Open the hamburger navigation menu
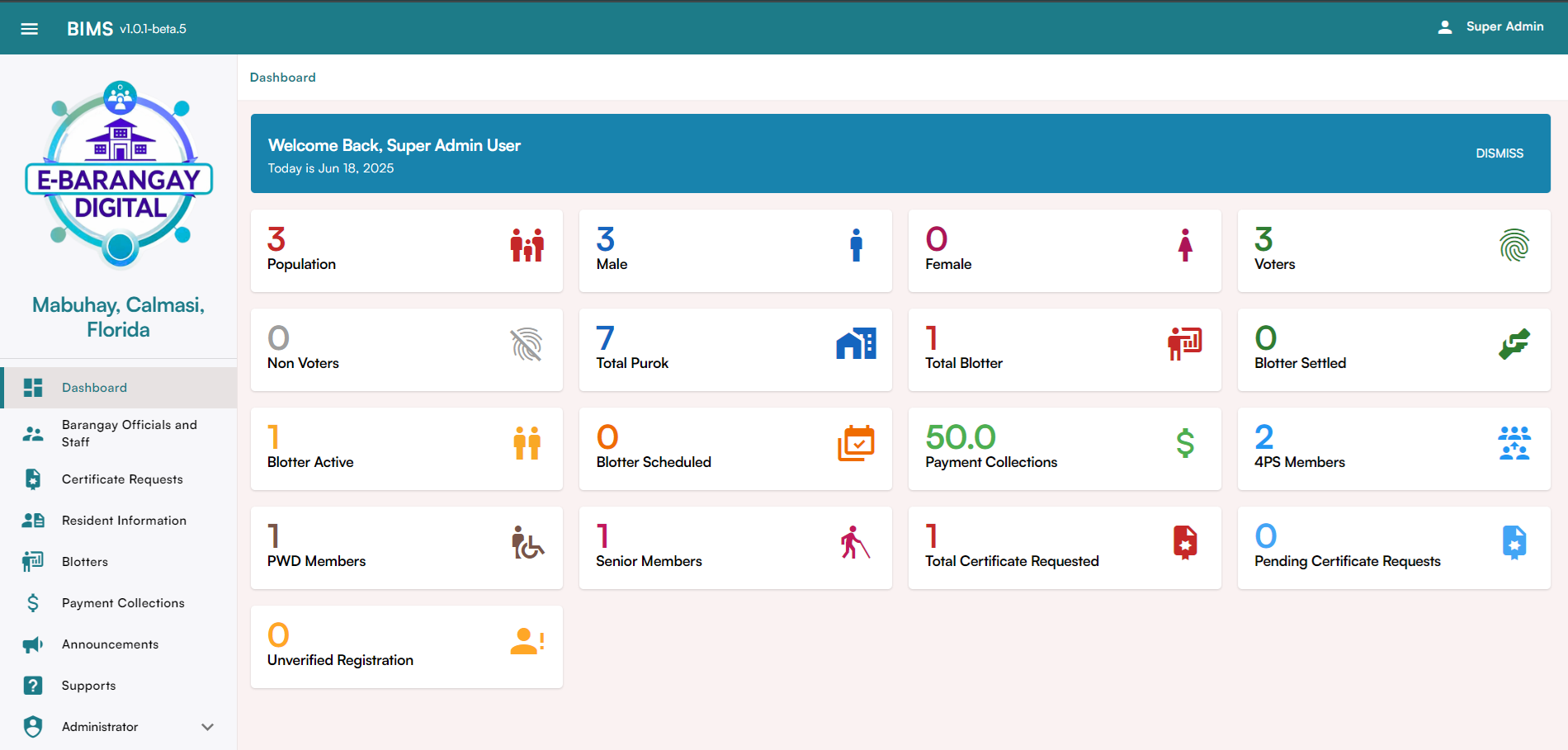Screen dimensions: 1568x750 coord(30,29)
